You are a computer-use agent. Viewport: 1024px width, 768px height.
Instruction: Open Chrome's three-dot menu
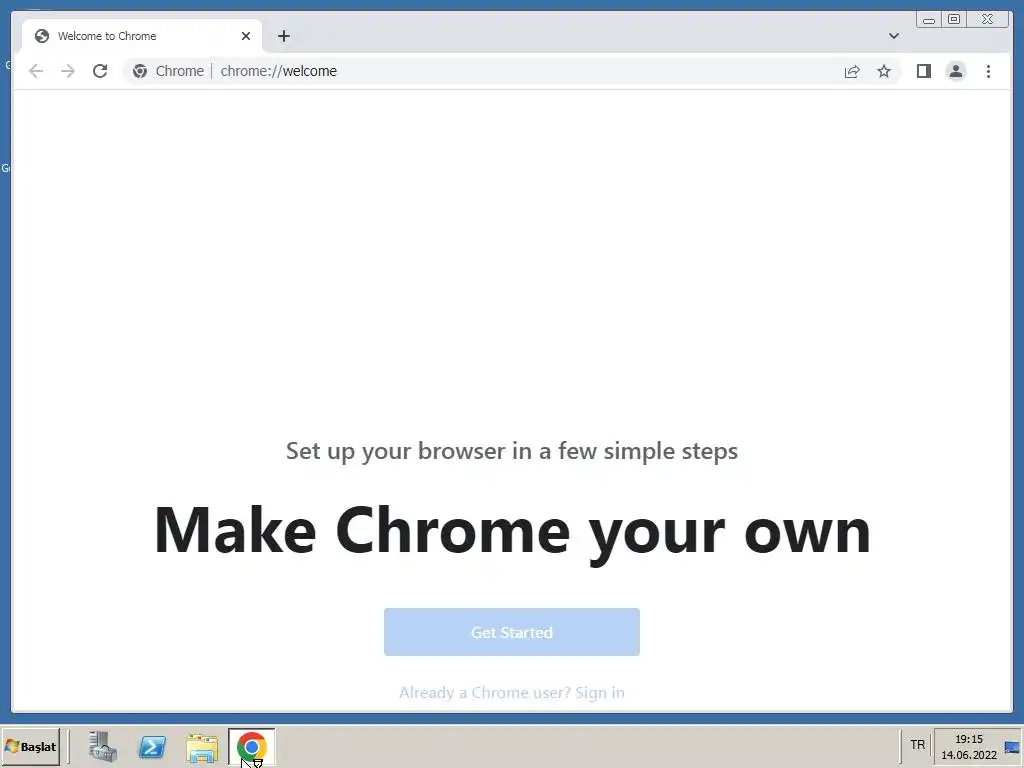tap(988, 71)
